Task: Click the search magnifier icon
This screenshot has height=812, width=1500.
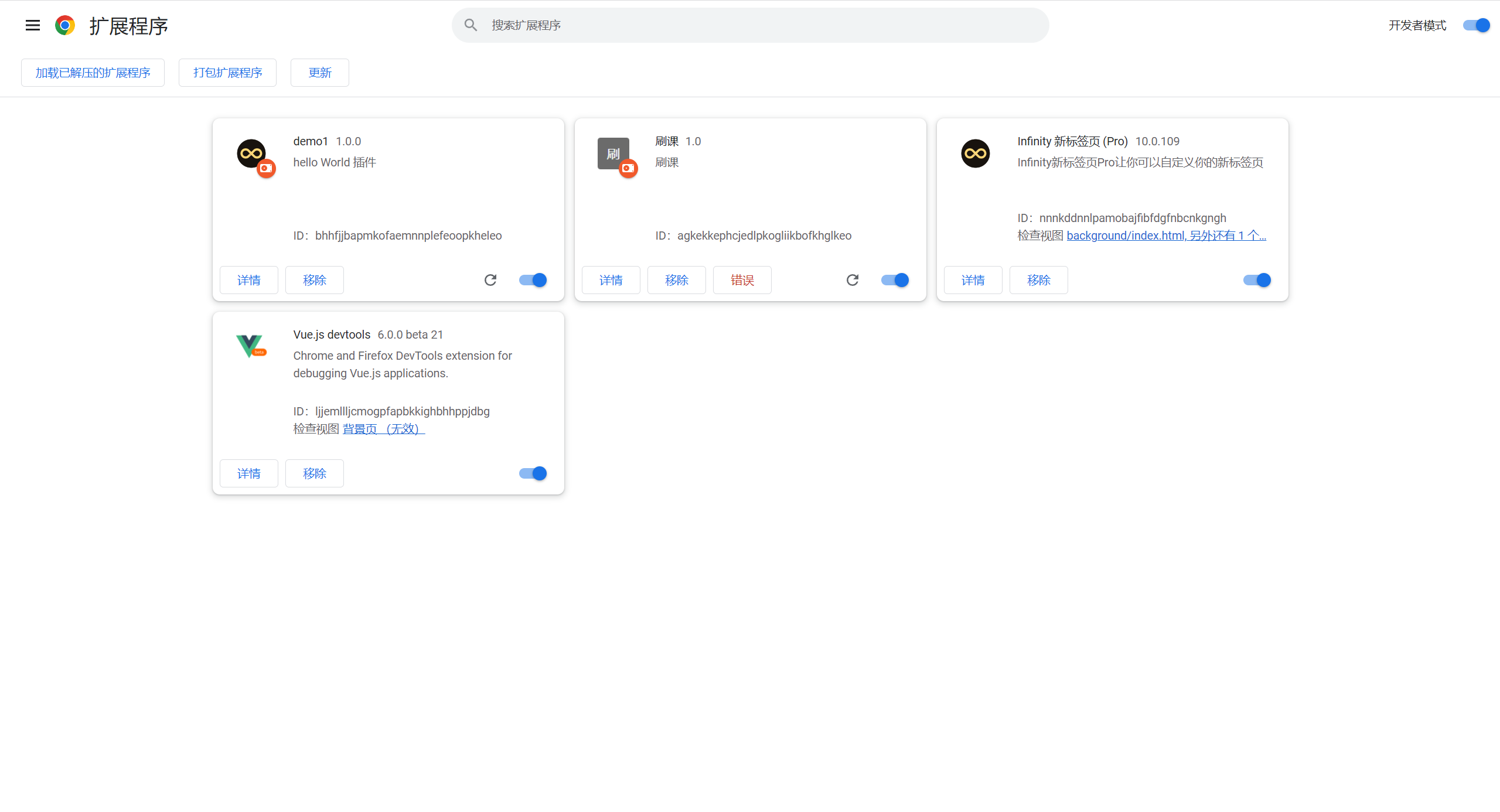Action: [471, 25]
